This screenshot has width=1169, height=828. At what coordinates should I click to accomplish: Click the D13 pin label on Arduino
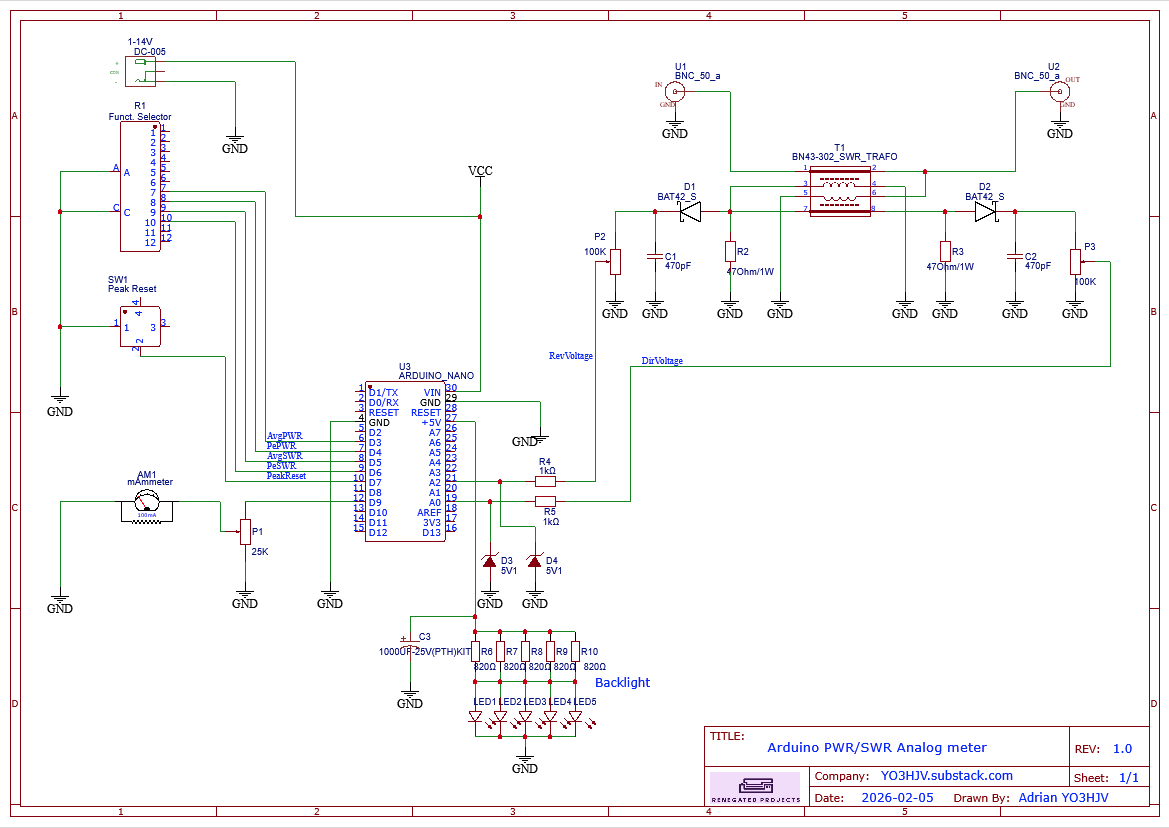(x=432, y=532)
